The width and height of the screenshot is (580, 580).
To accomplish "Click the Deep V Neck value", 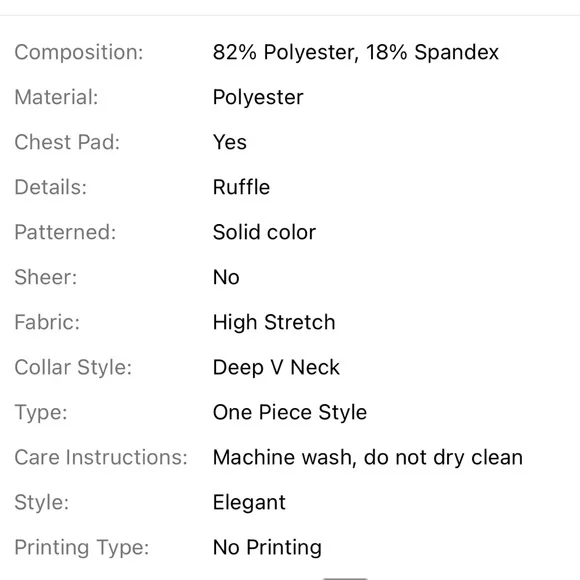I will coord(276,367).
